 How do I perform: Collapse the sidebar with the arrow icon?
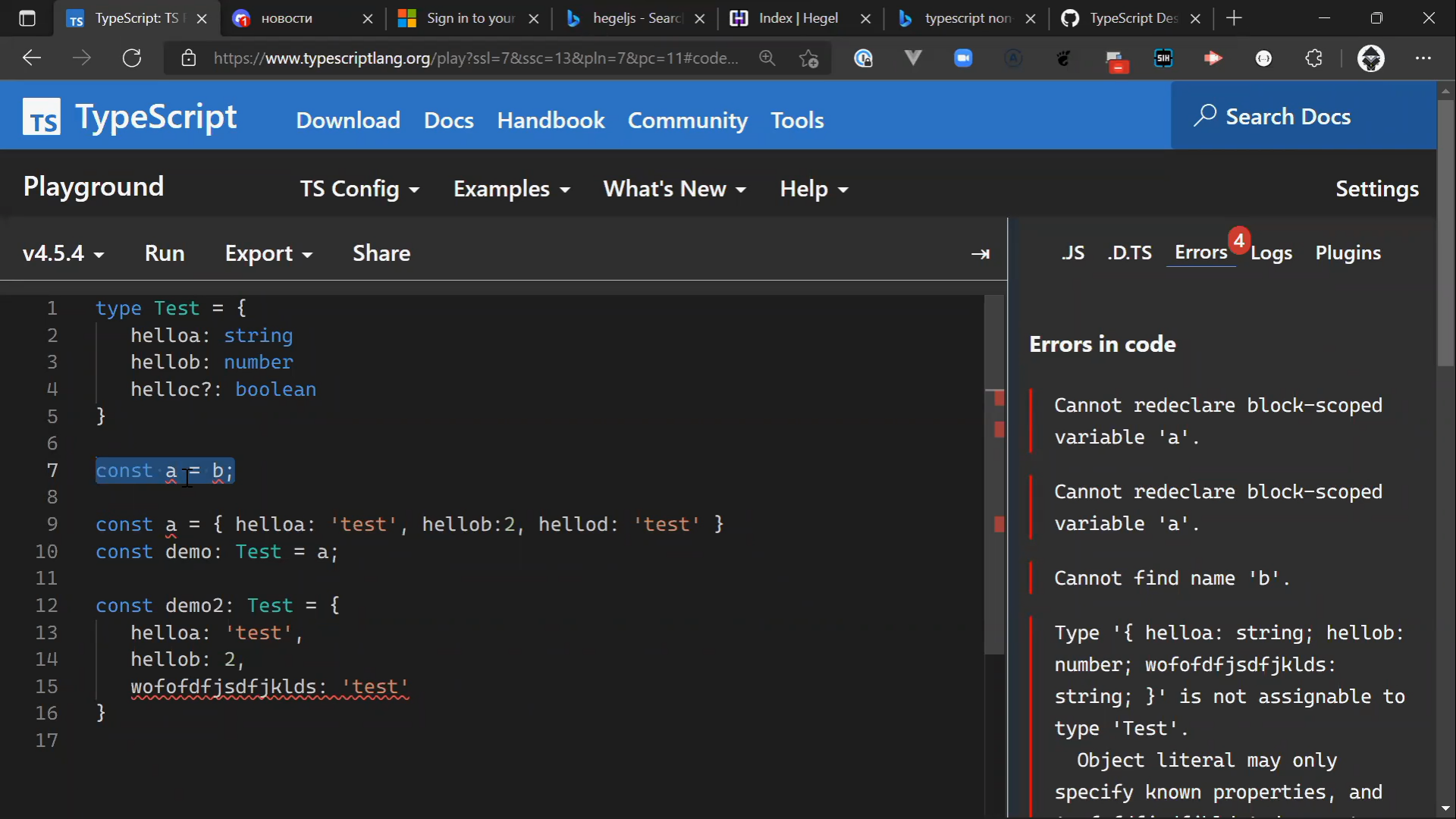click(x=981, y=254)
